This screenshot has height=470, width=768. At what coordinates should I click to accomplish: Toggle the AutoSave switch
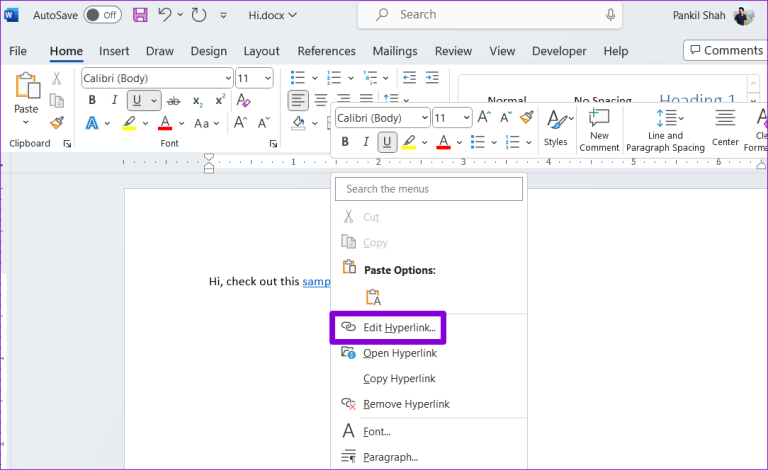coord(102,15)
